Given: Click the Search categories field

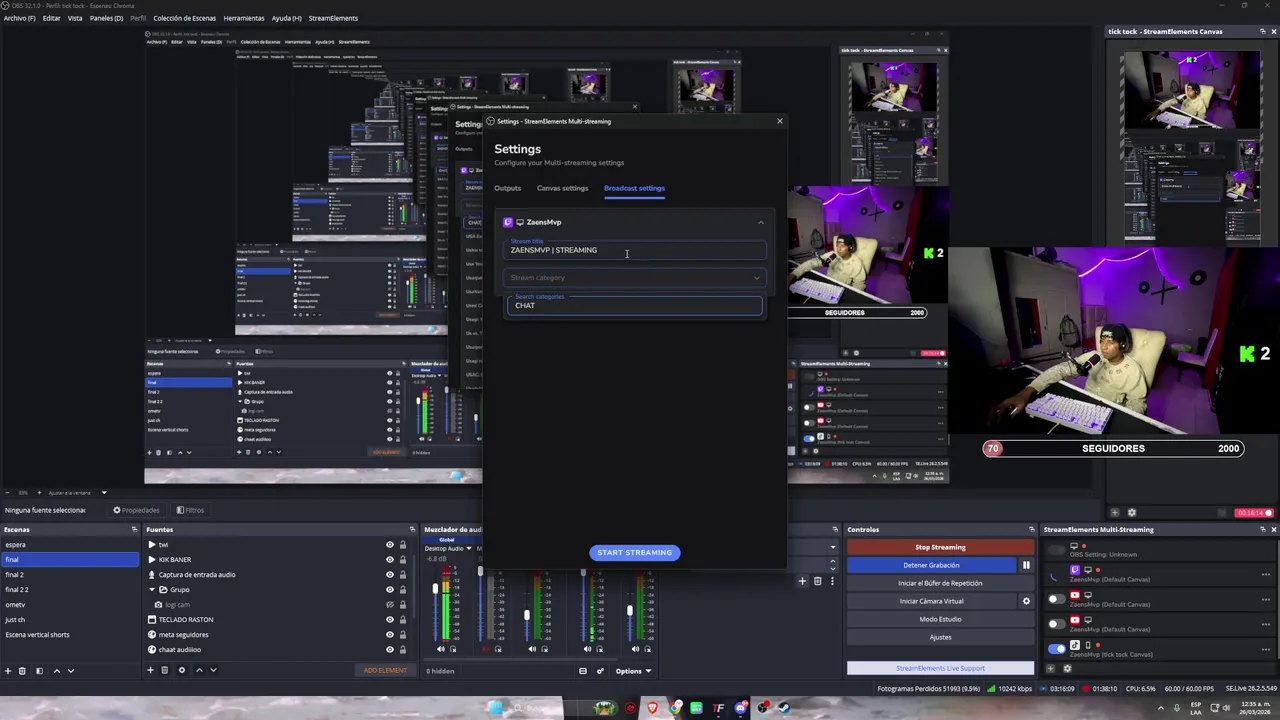Looking at the screenshot, I should tap(634, 304).
